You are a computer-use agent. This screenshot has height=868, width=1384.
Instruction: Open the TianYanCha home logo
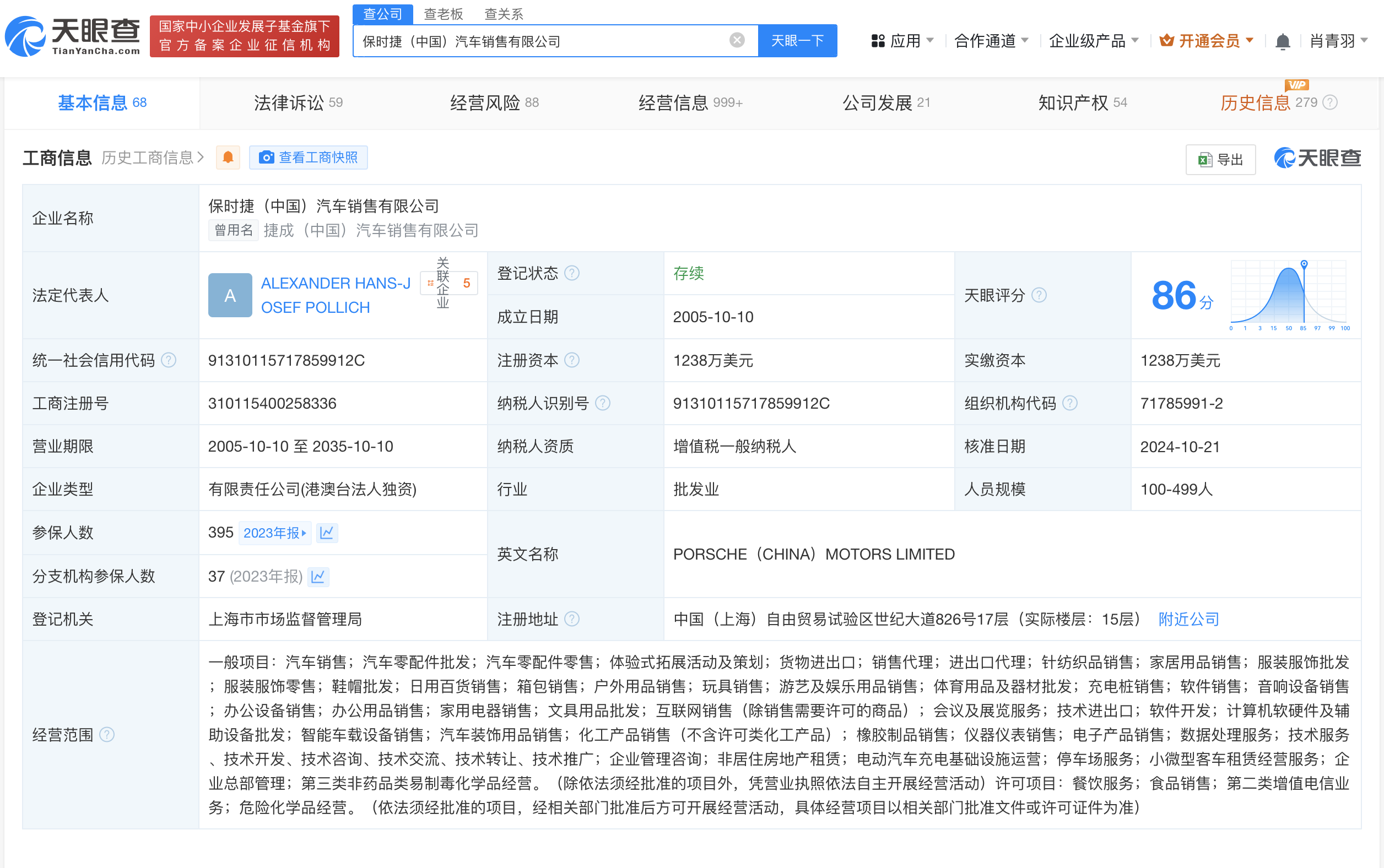pyautogui.click(x=73, y=36)
